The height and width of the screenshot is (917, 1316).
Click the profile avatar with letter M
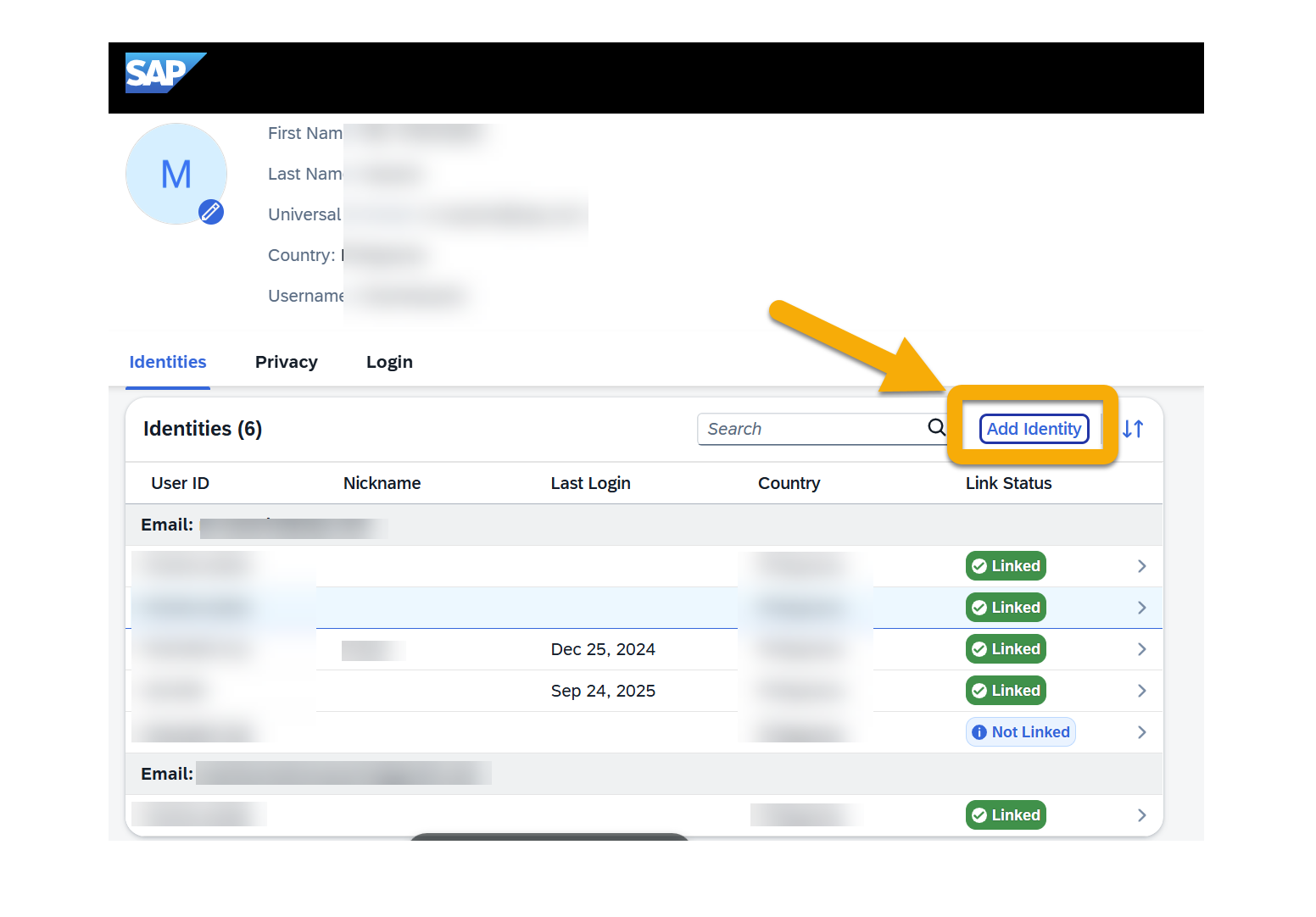pyautogui.click(x=176, y=174)
